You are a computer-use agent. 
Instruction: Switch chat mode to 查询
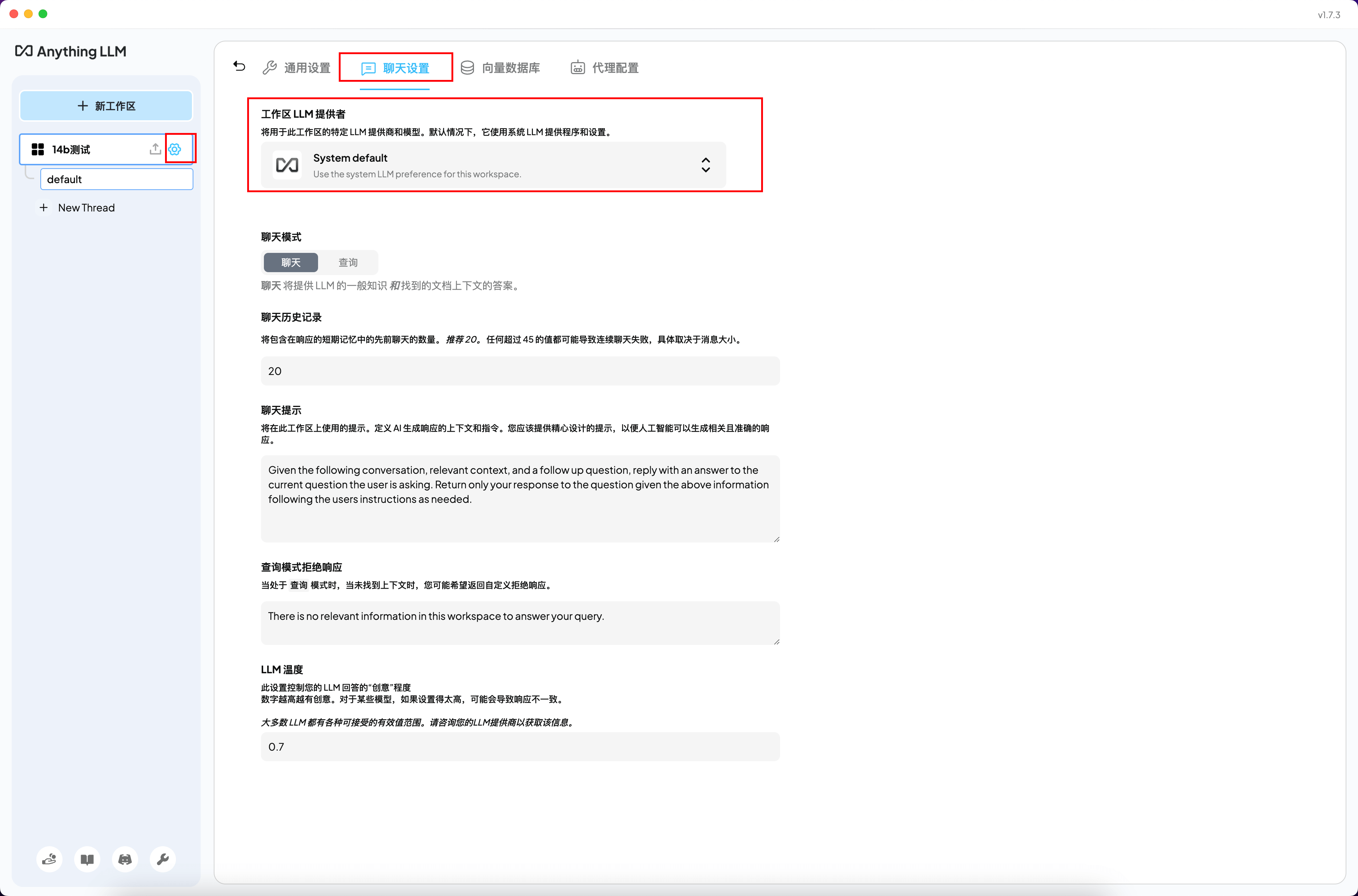coord(347,262)
